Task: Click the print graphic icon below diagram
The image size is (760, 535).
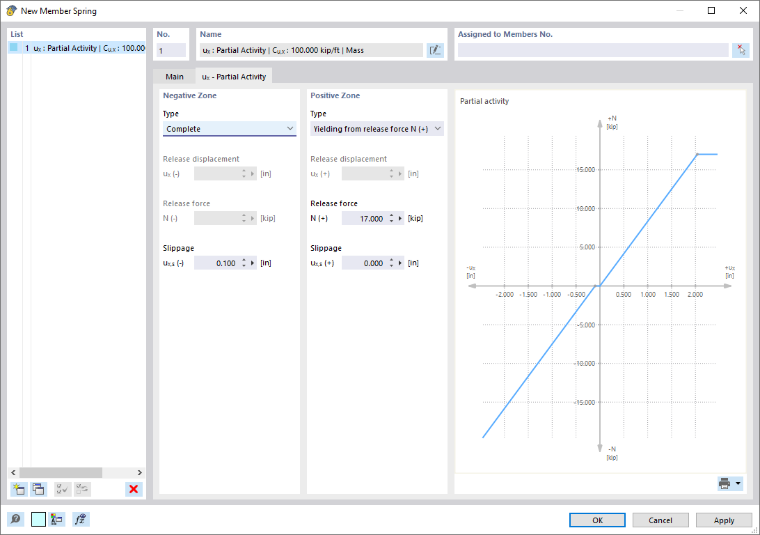Action: 725,483
